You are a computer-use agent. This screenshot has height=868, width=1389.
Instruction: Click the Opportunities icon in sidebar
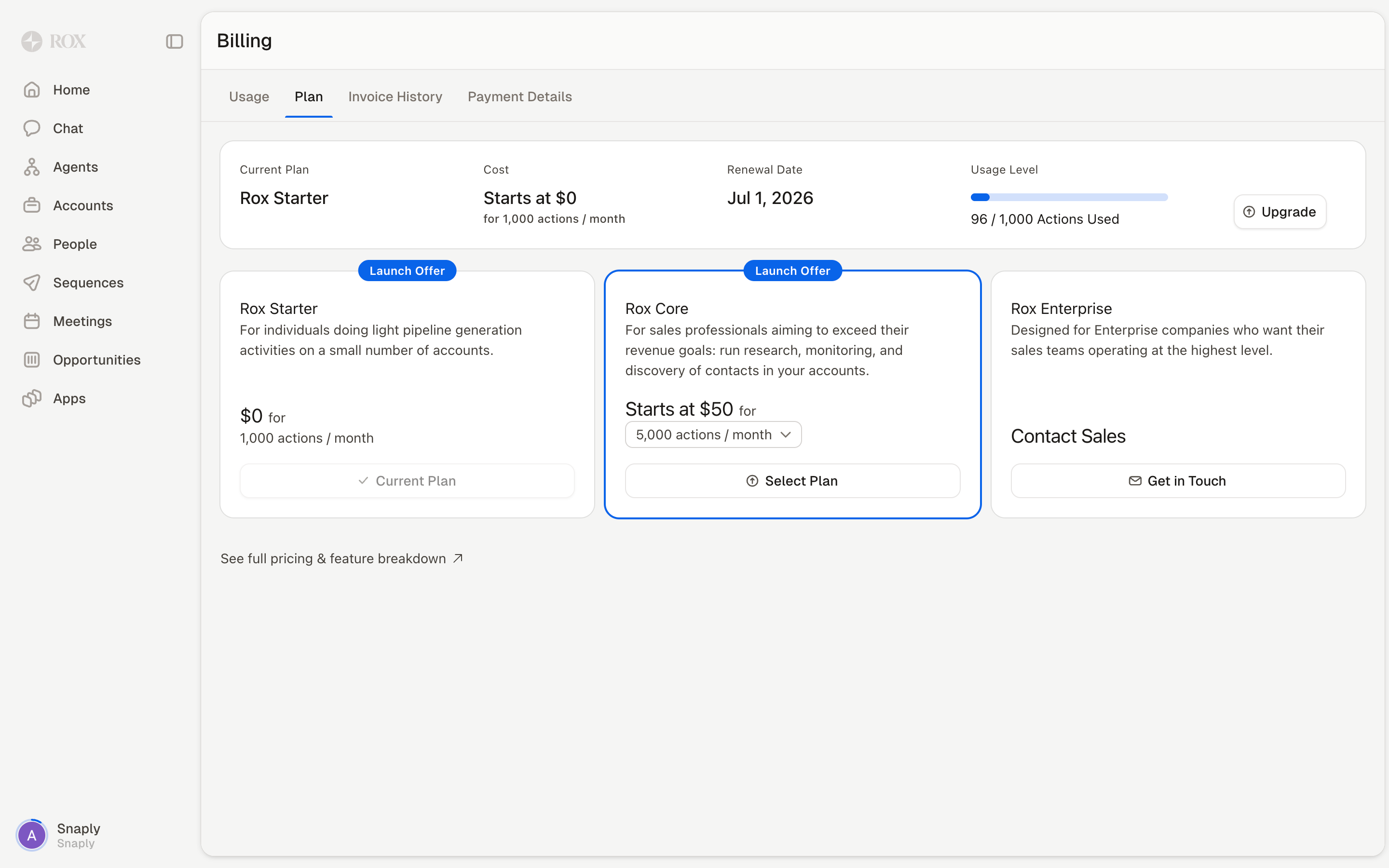31,359
